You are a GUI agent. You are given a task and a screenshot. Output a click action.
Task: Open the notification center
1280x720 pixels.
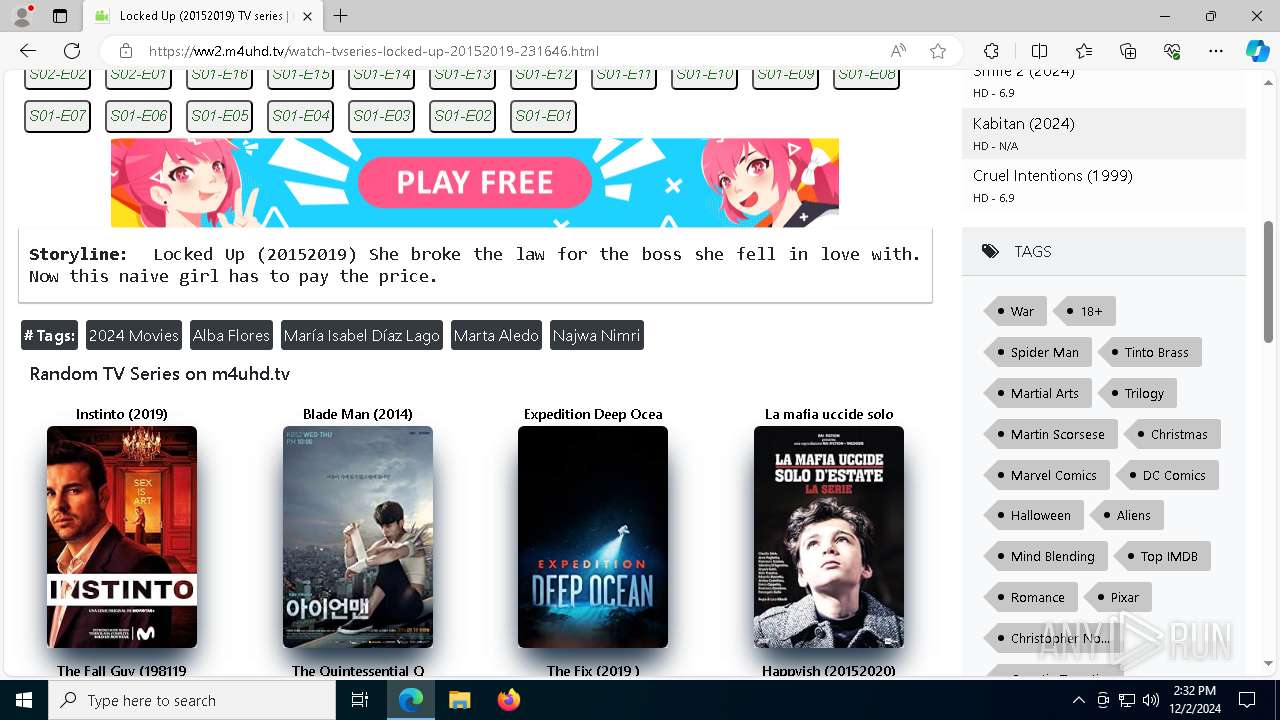tap(1247, 700)
